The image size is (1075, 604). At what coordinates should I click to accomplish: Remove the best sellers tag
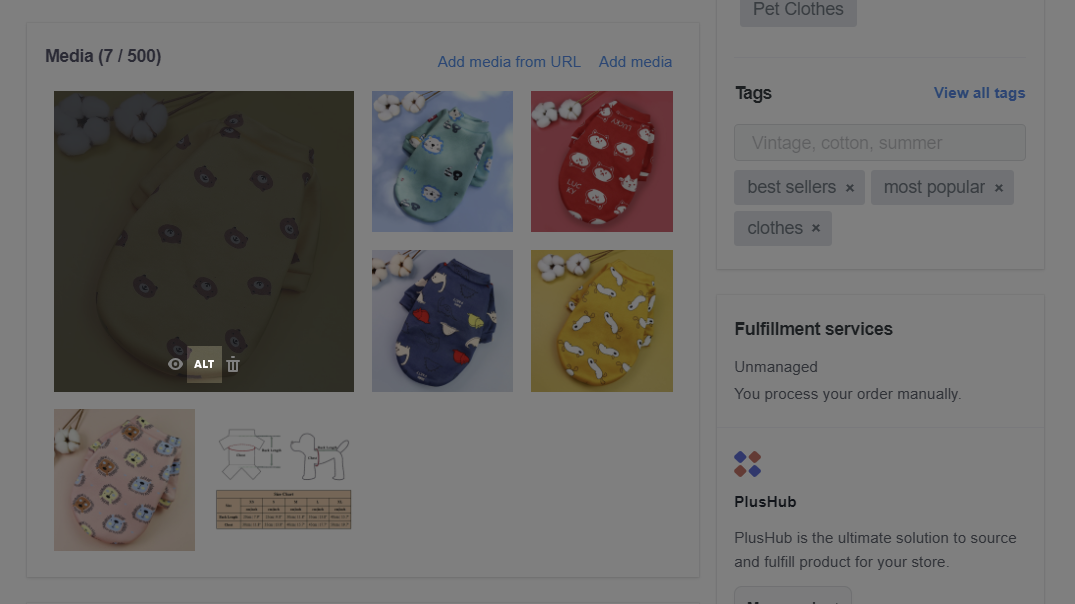tap(849, 188)
